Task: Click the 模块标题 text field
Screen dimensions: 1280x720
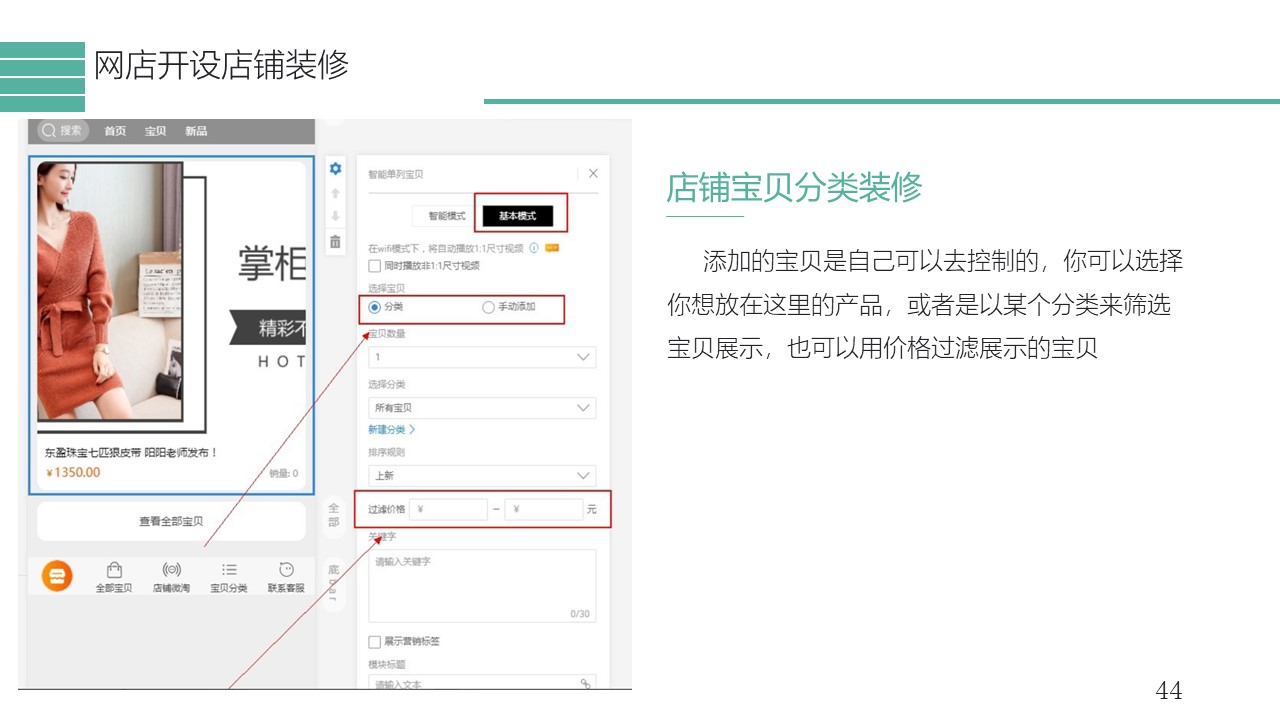Action: click(482, 683)
